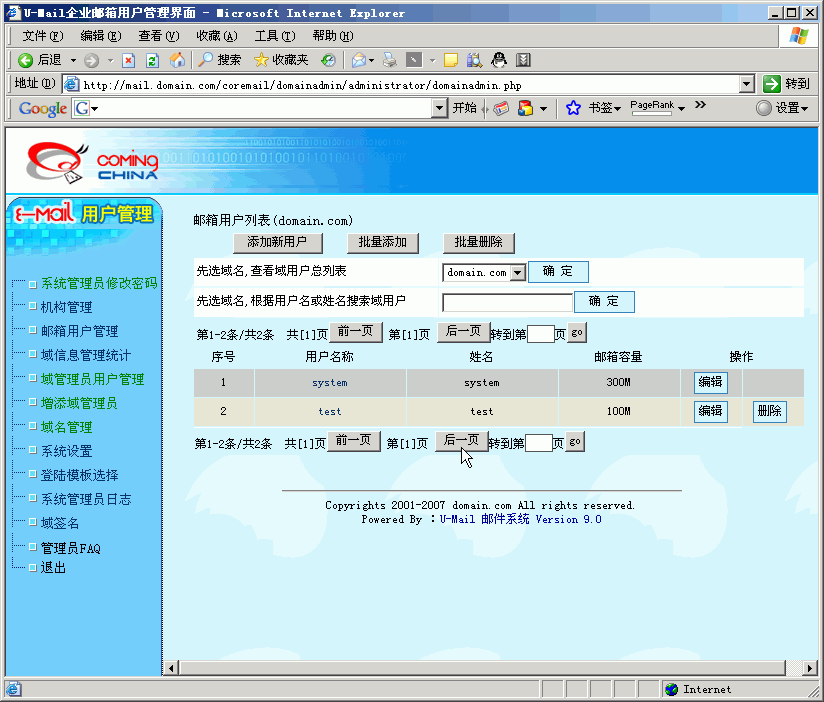This screenshot has width=824, height=702.
Task: Open the Favorites (收藏夹) star button
Action: (x=280, y=60)
